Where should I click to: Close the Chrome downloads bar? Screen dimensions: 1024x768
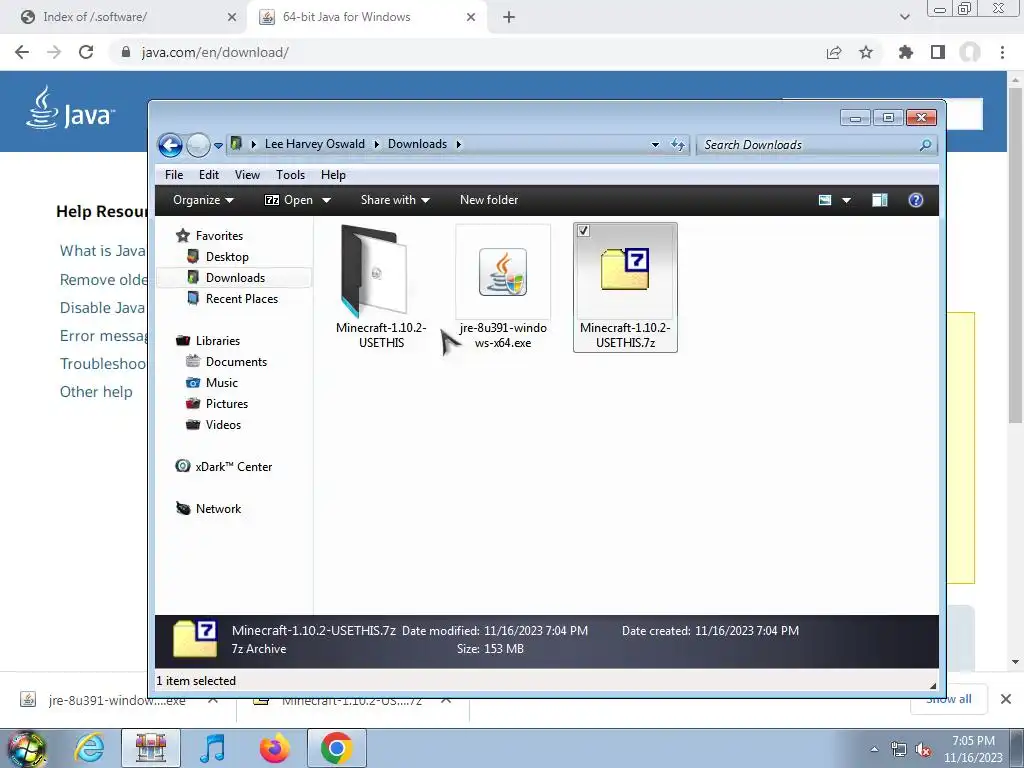pos(1006,699)
